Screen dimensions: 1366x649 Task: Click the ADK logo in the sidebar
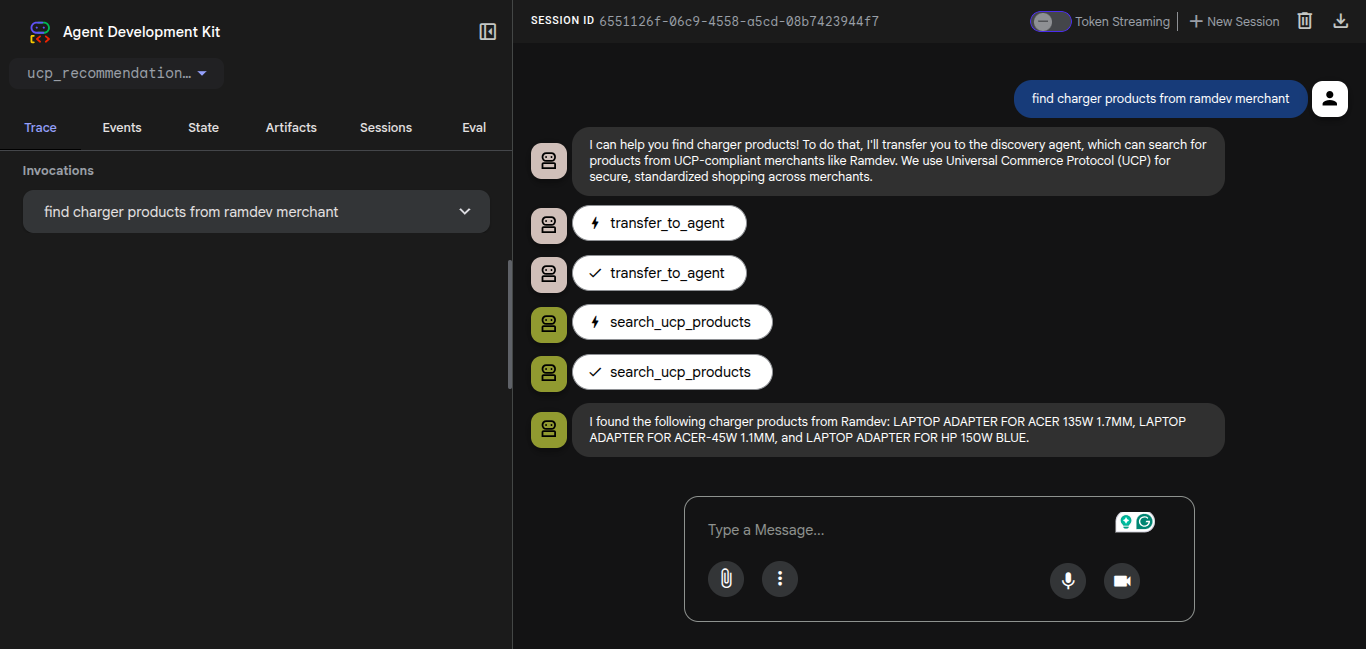(x=39, y=31)
